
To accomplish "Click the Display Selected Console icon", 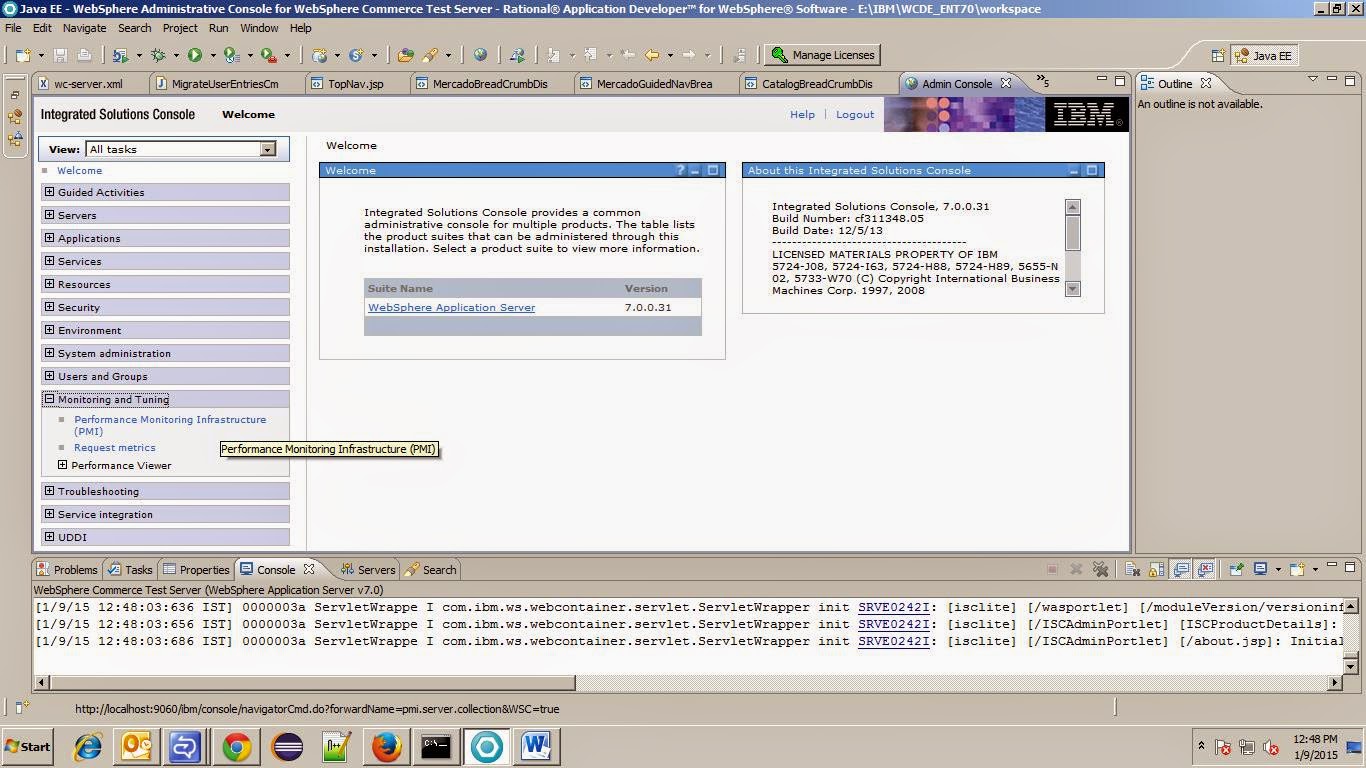I will (1261, 569).
